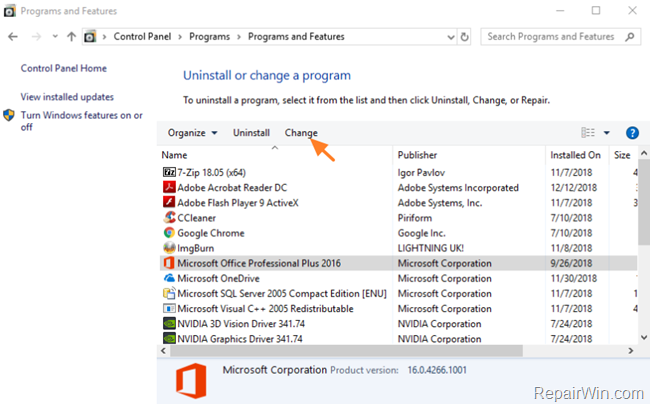Click the horizontal scrollbar left arrow

[x=163, y=351]
